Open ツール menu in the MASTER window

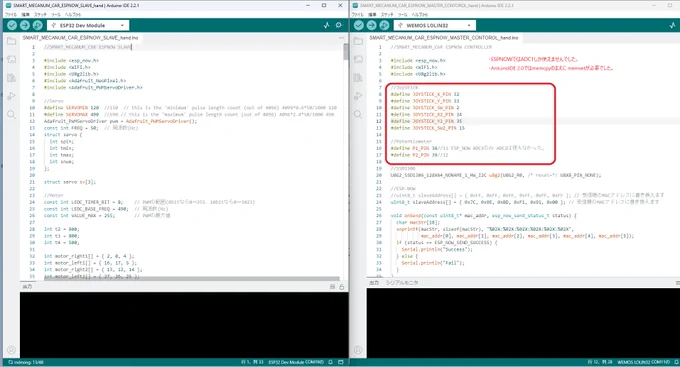[x=403, y=14]
